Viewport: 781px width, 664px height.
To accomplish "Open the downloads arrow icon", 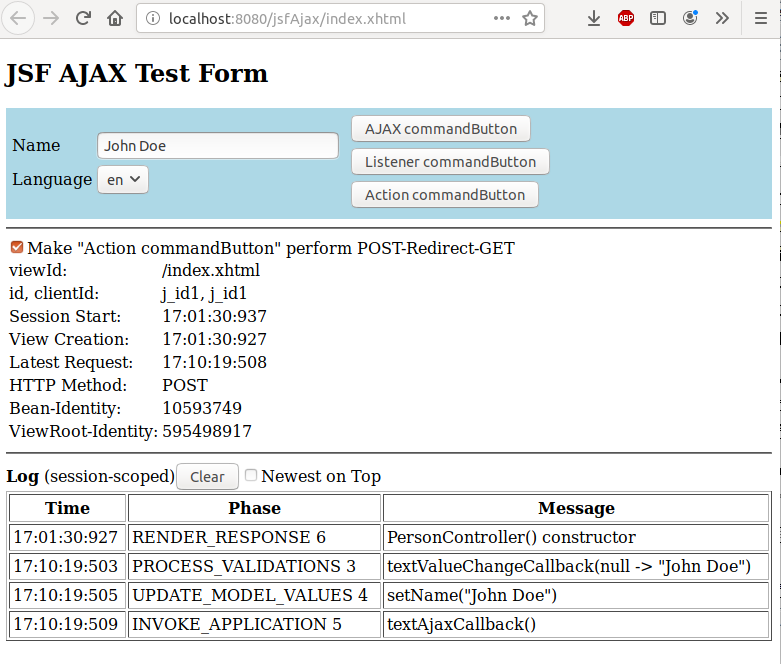I will (594, 18).
